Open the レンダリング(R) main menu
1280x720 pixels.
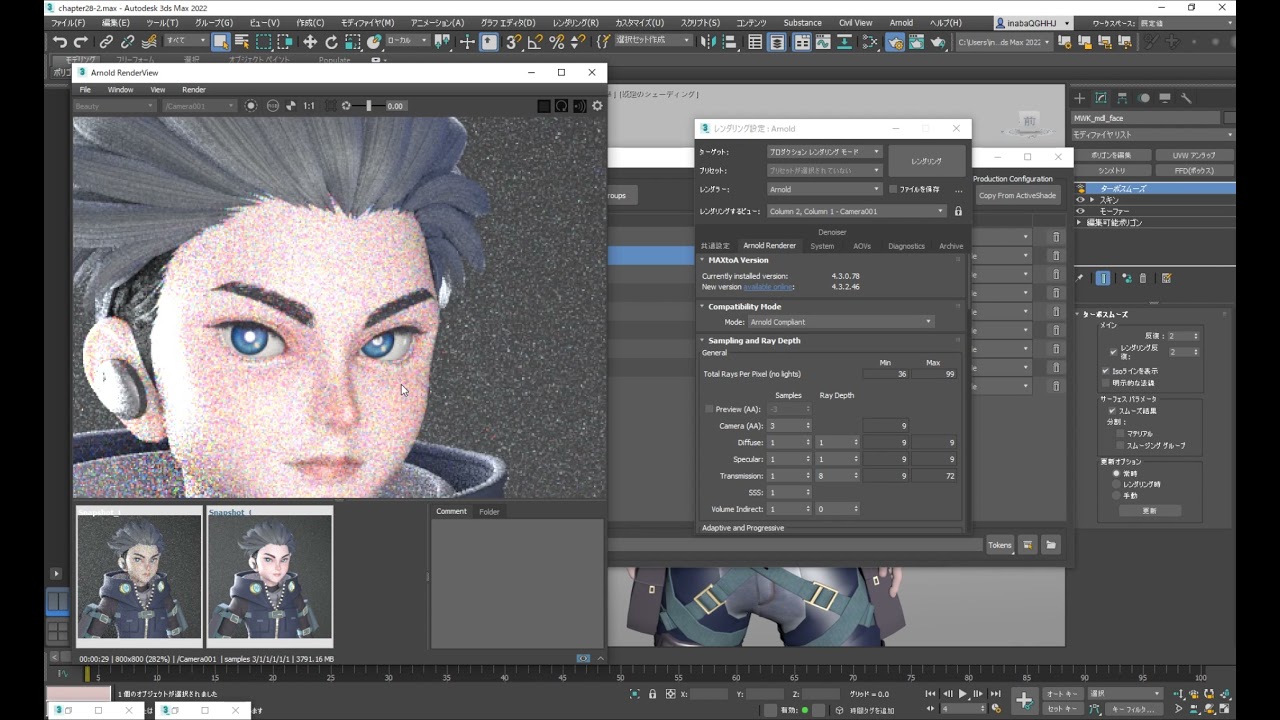[x=576, y=23]
